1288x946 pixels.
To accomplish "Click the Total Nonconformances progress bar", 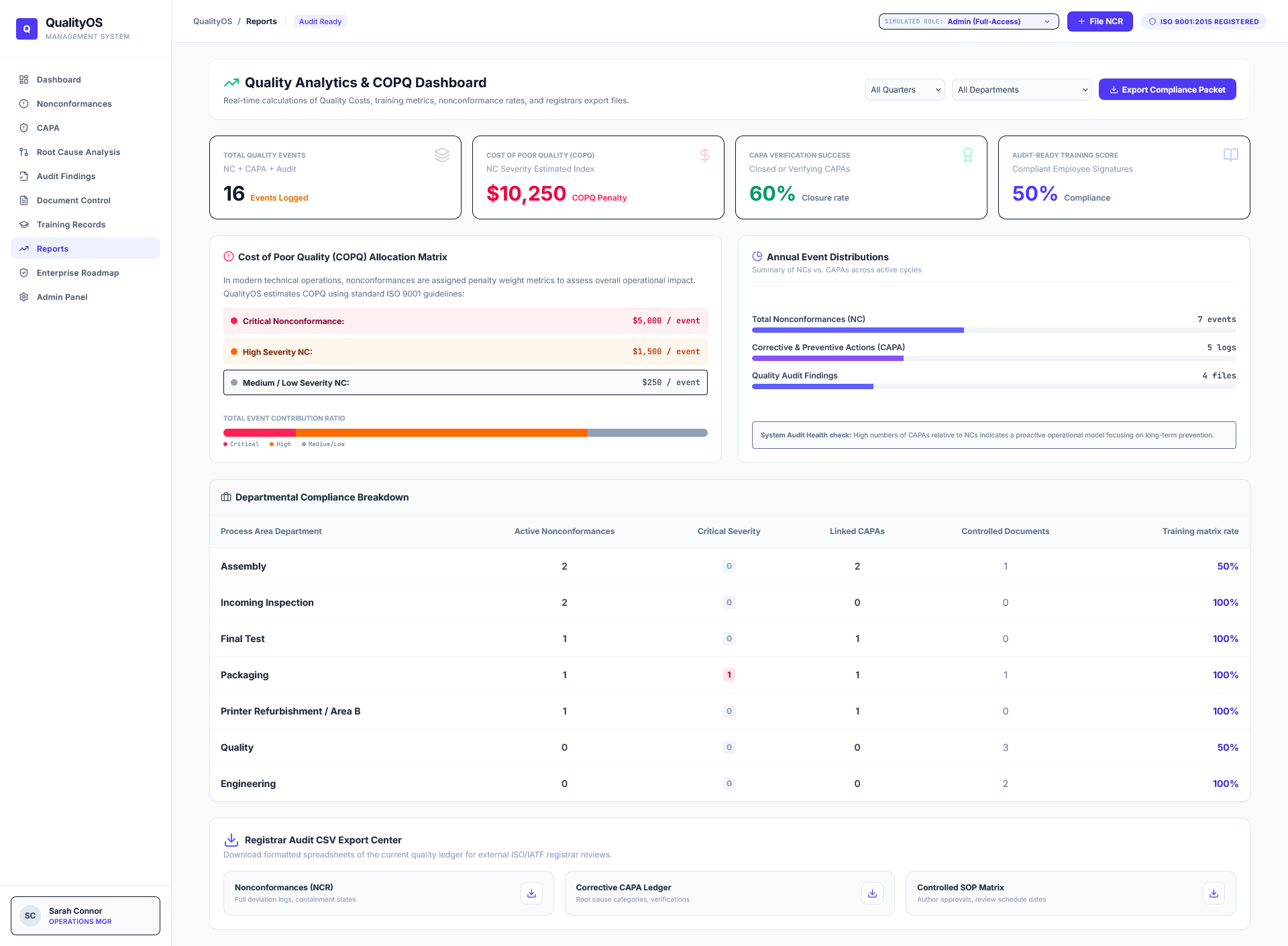I will (x=994, y=330).
